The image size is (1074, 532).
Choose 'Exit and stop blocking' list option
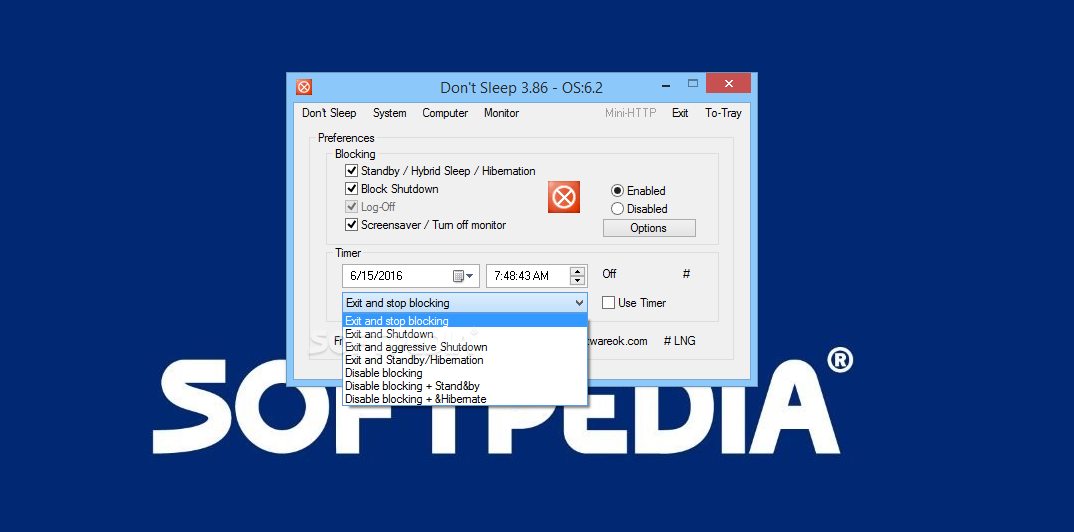(x=465, y=321)
